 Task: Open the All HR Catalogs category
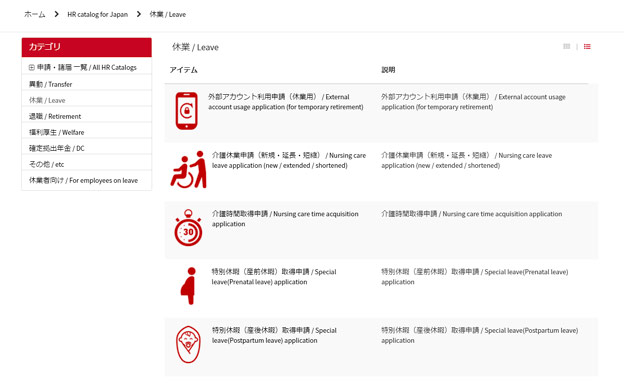pos(87,68)
